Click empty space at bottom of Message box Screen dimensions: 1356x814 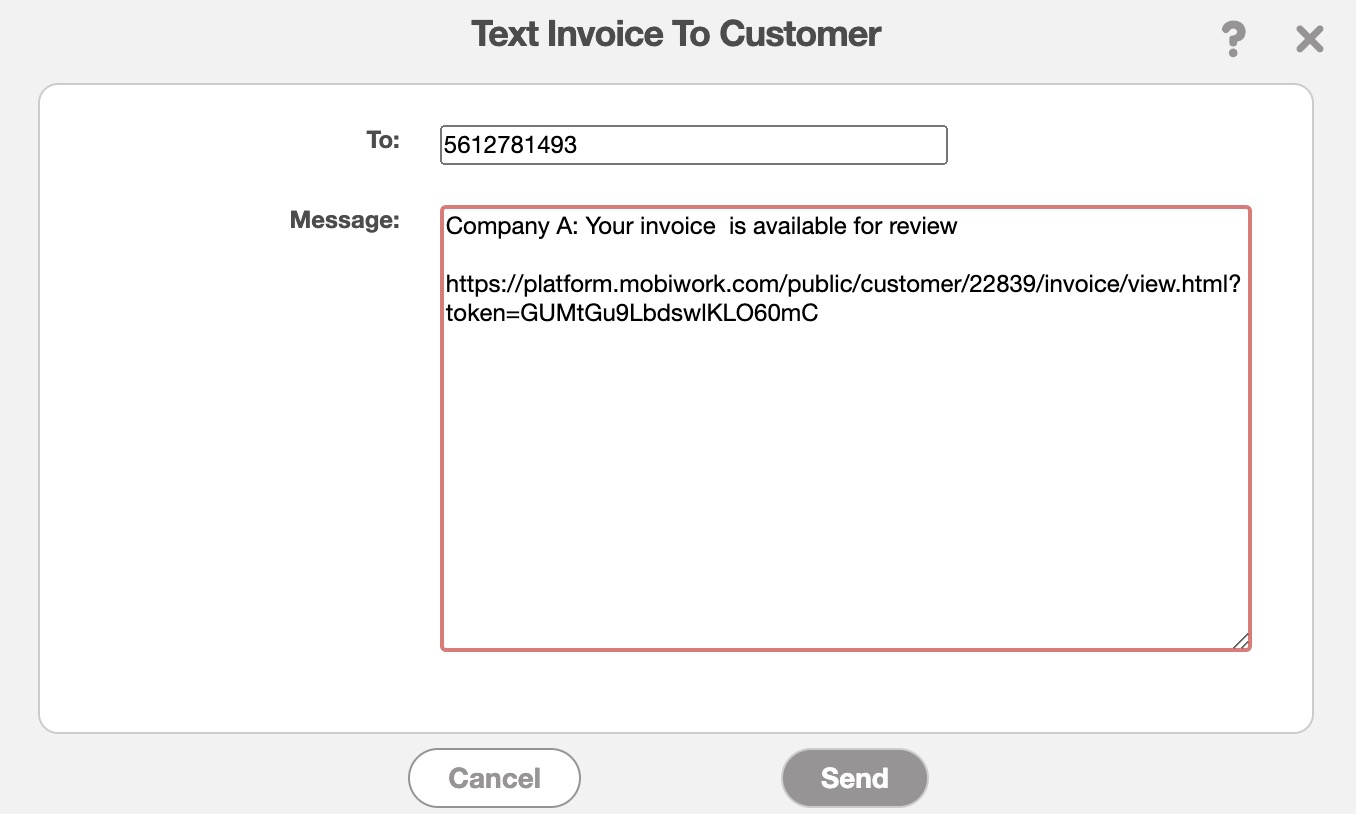(845, 560)
